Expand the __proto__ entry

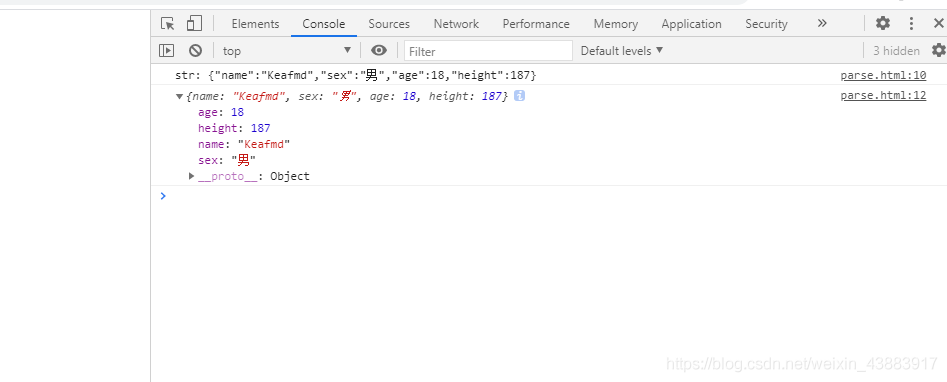(x=191, y=176)
